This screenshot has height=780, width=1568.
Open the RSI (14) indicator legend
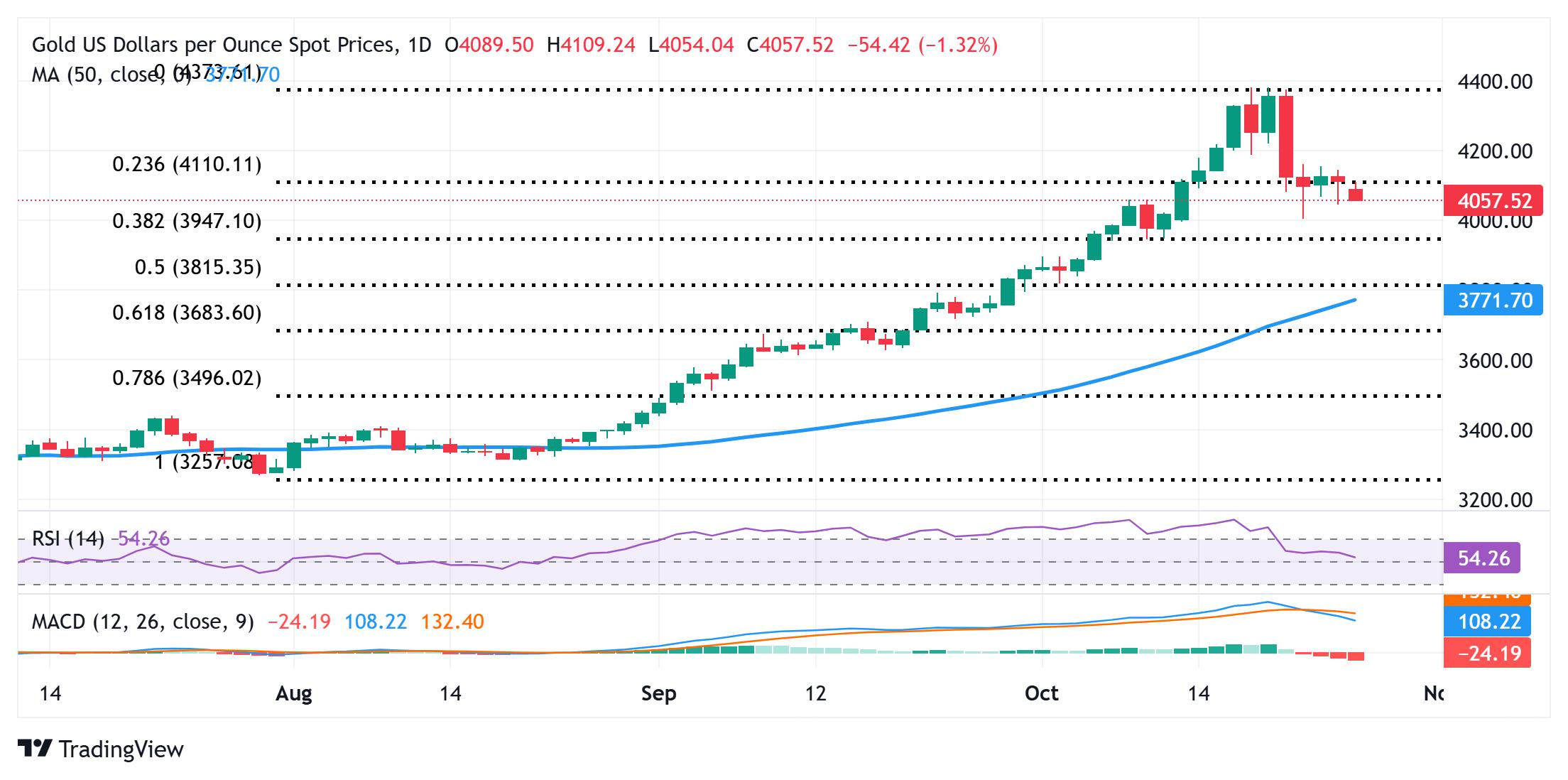[67, 538]
